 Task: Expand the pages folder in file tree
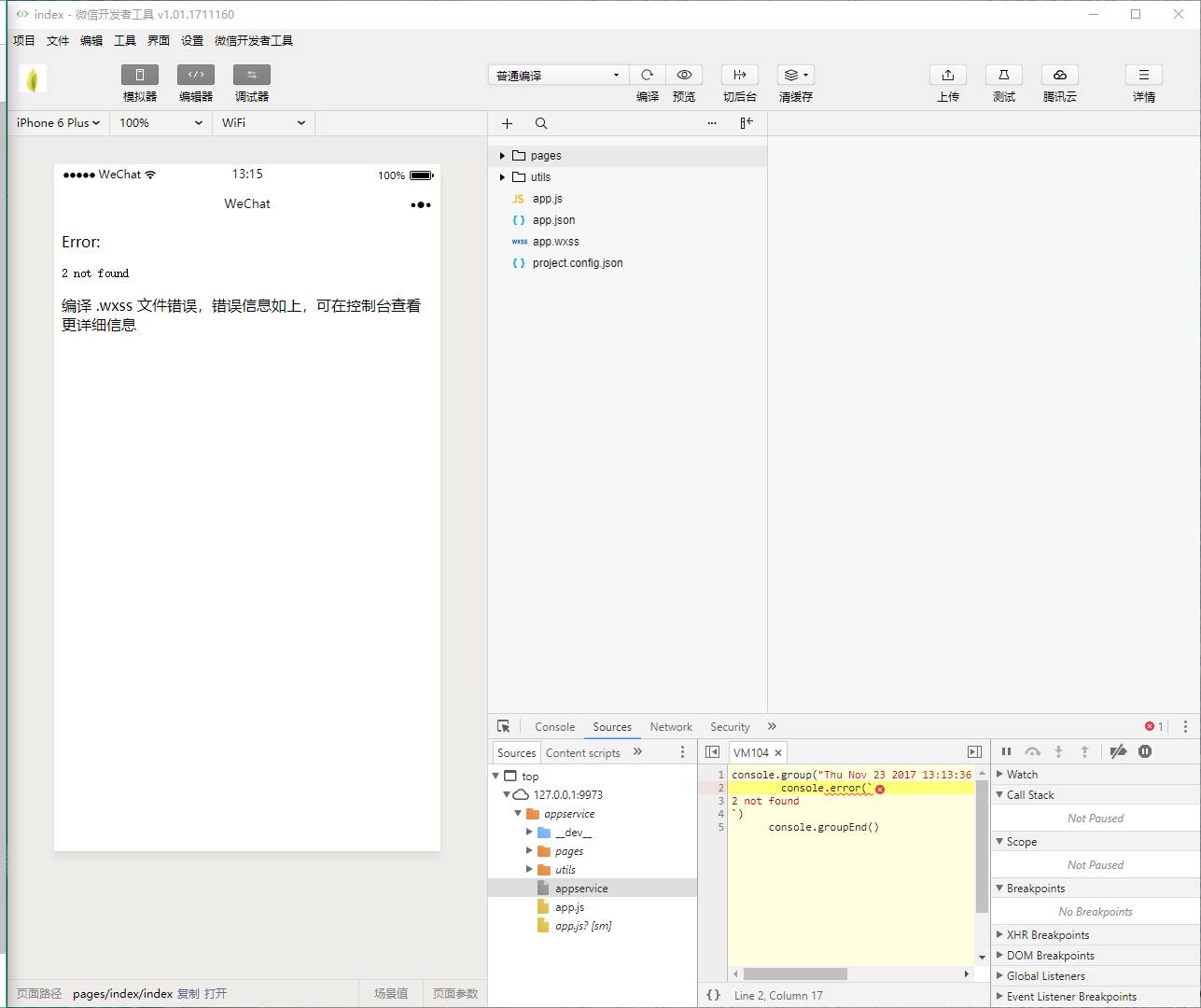(x=502, y=156)
